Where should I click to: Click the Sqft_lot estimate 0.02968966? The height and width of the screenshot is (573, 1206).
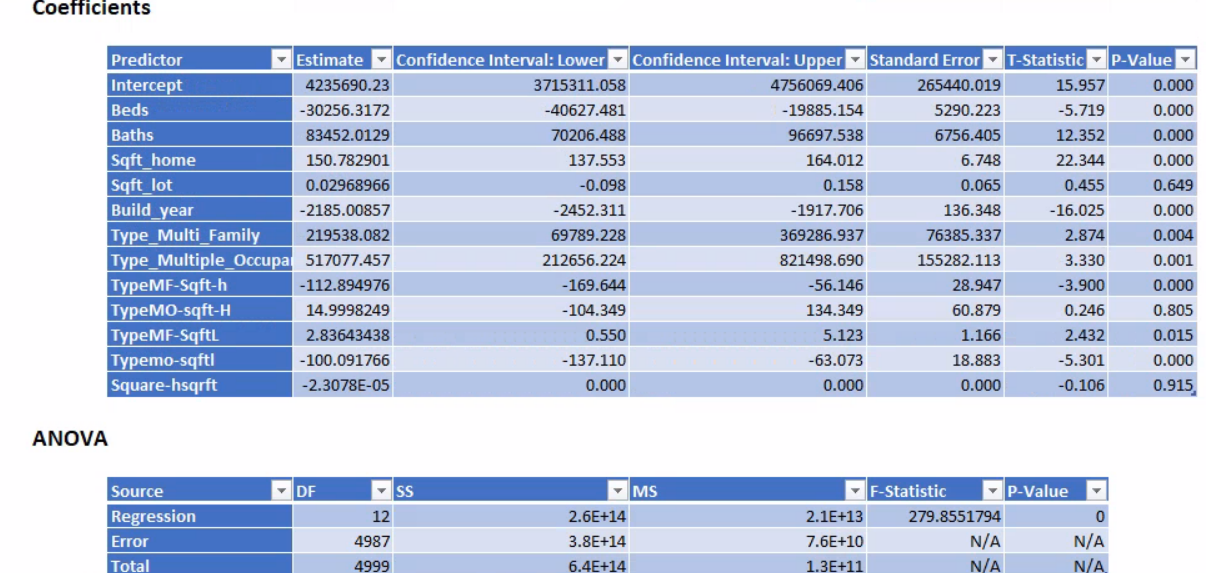343,185
